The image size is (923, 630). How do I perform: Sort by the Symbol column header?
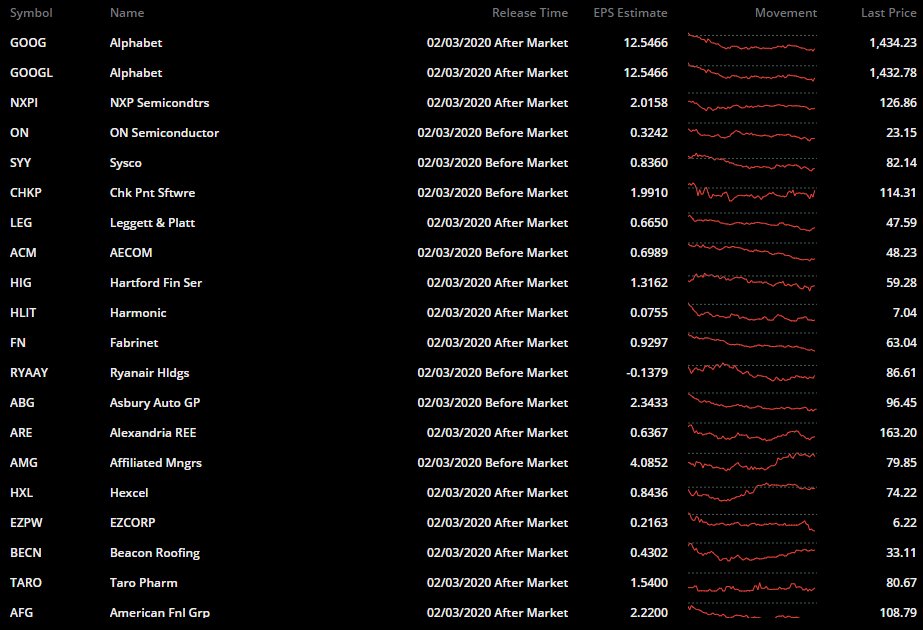[31, 13]
